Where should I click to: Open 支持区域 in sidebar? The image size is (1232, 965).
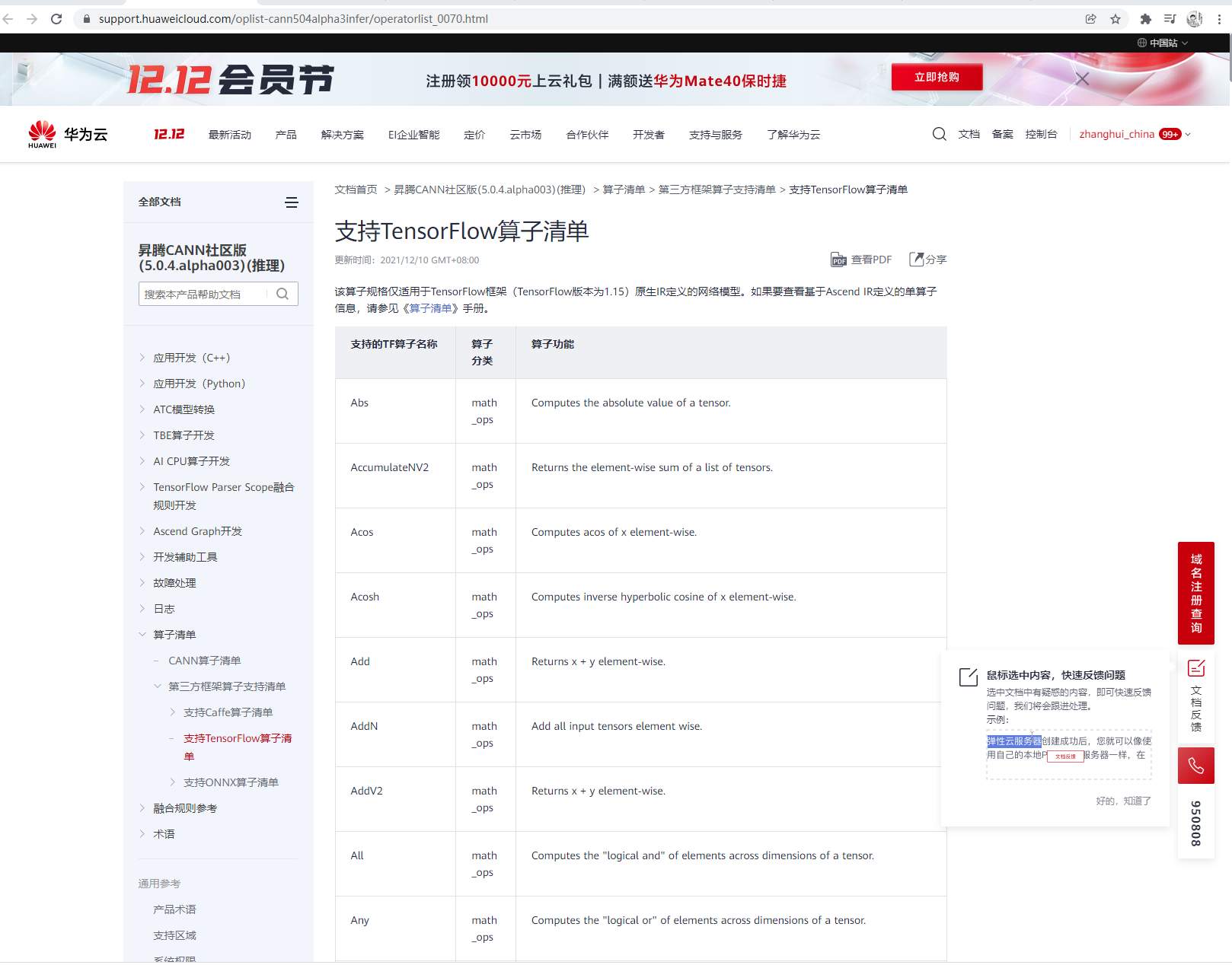(174, 935)
